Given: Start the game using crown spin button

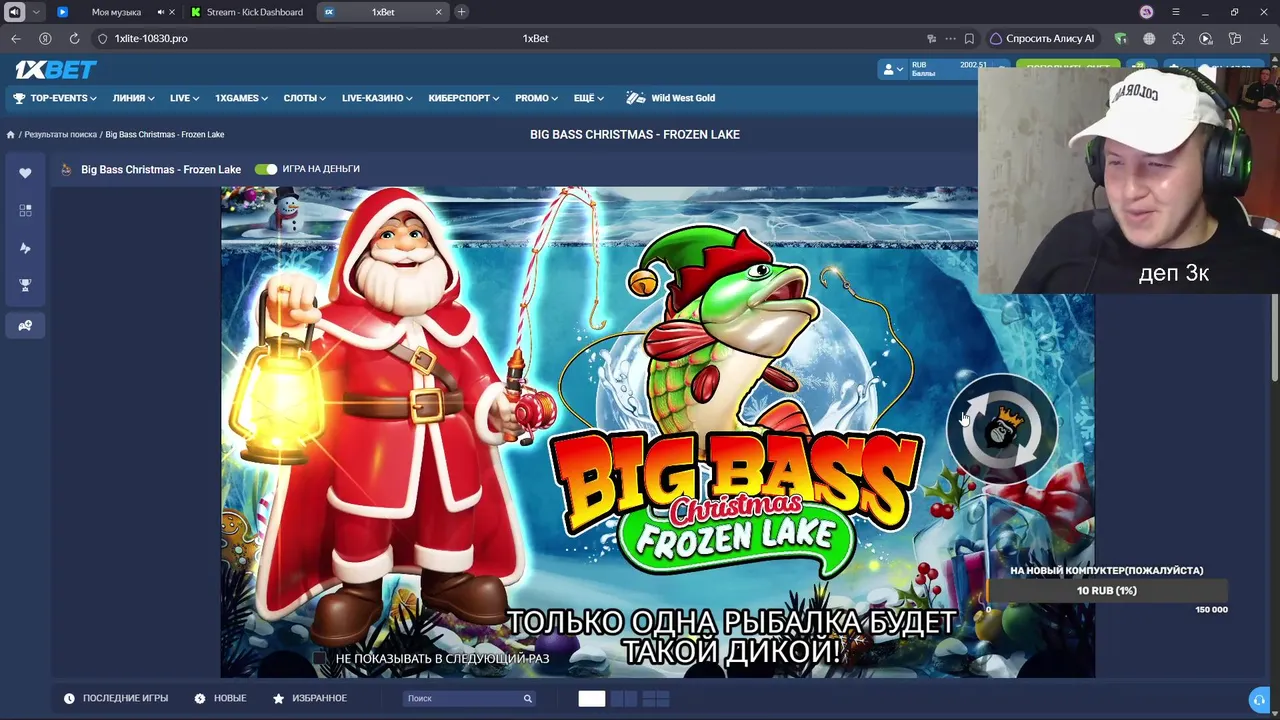Looking at the screenshot, I should tap(1001, 428).
